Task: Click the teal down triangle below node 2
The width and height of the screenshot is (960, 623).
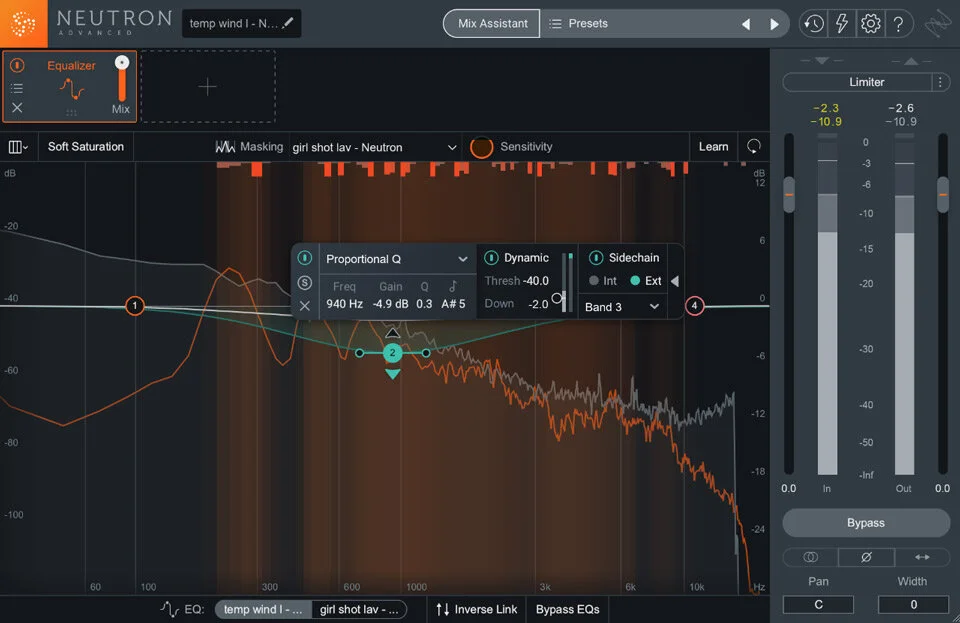Action: click(x=392, y=374)
